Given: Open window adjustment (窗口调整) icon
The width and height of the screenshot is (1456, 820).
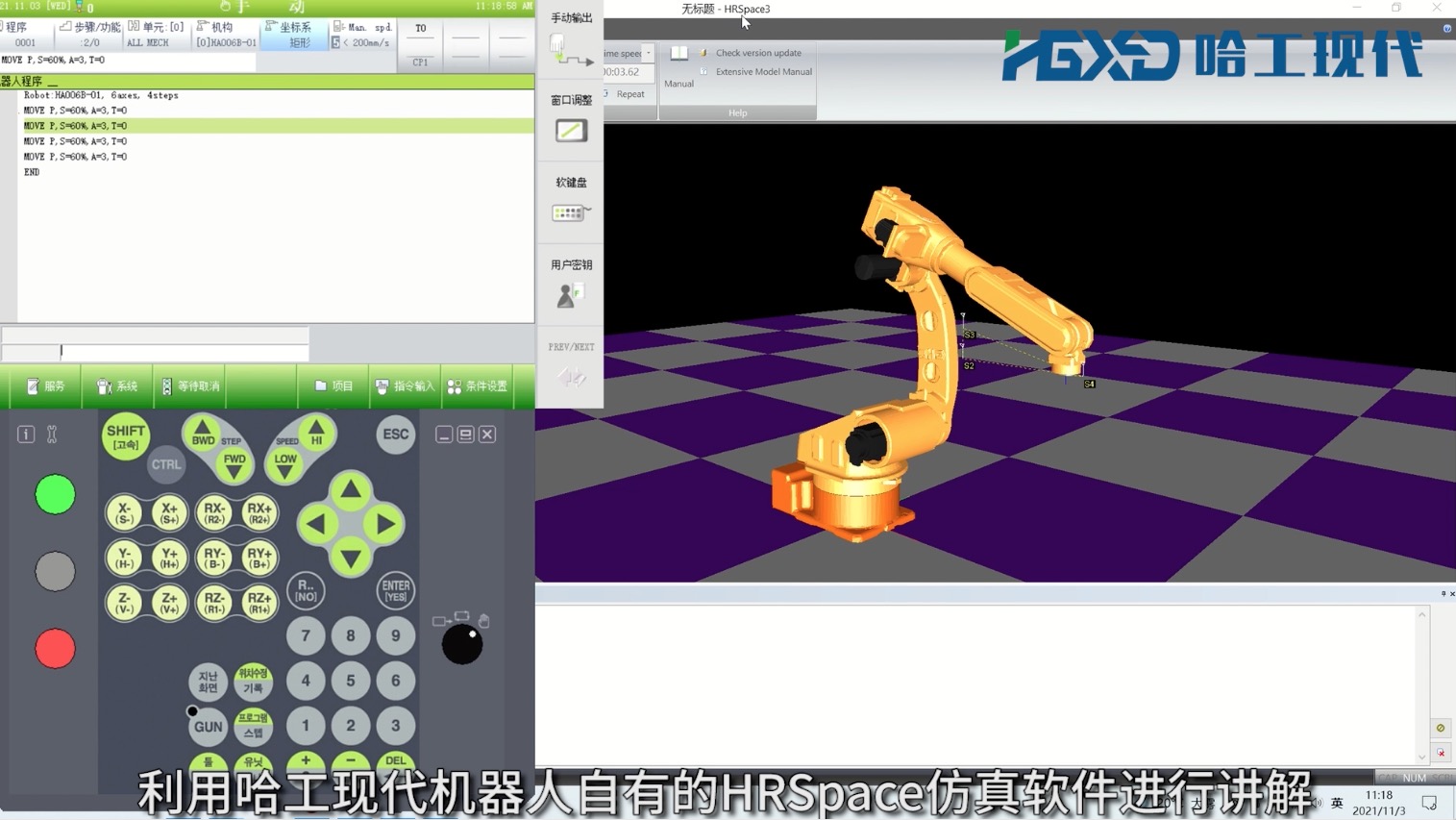Looking at the screenshot, I should [571, 131].
